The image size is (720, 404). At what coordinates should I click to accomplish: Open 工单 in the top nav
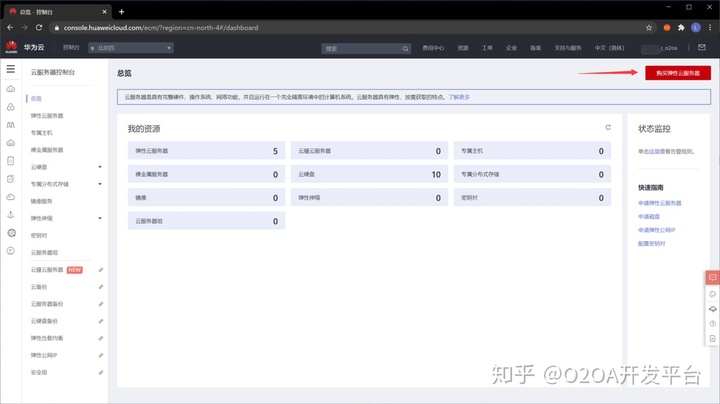[487, 48]
